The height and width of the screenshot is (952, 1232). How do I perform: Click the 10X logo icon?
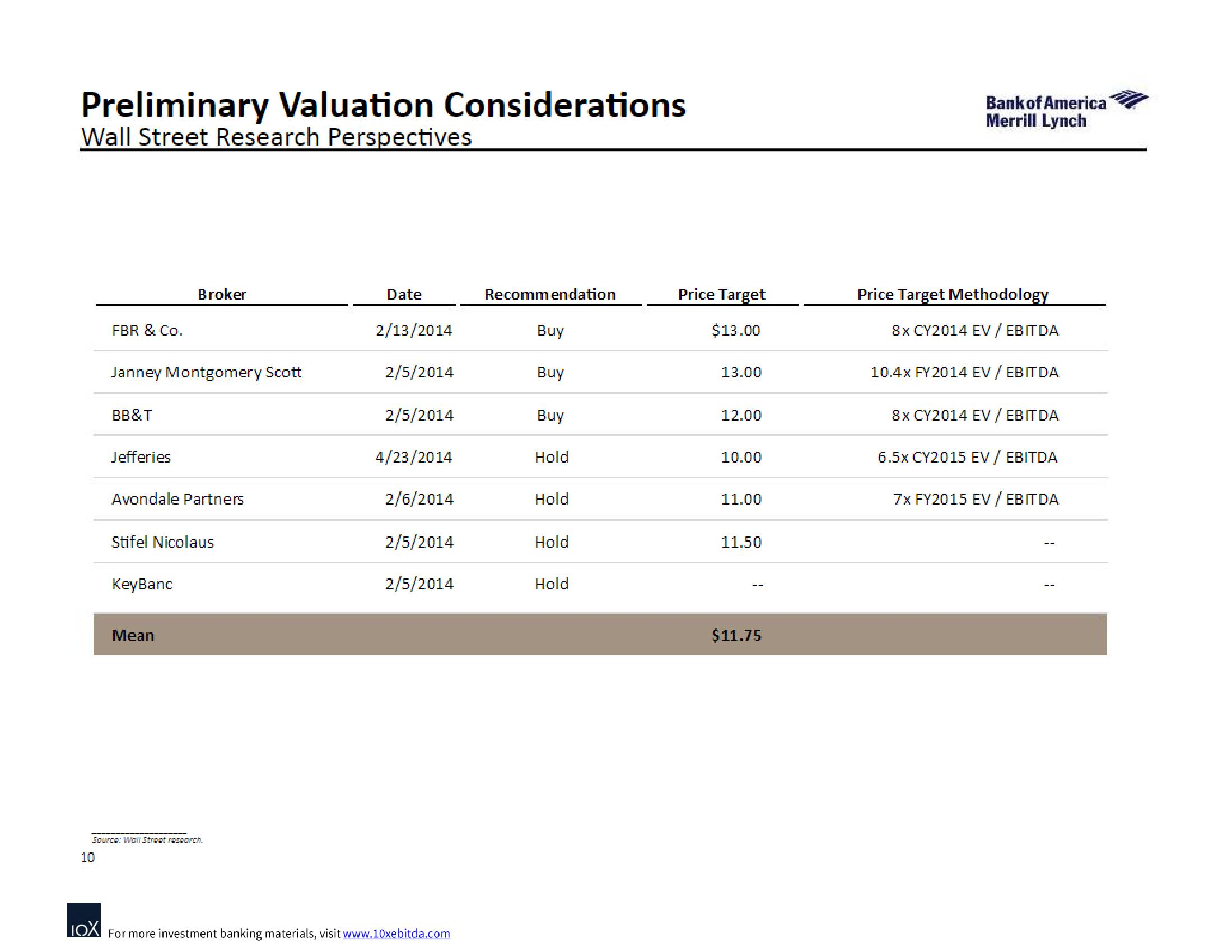click(84, 921)
